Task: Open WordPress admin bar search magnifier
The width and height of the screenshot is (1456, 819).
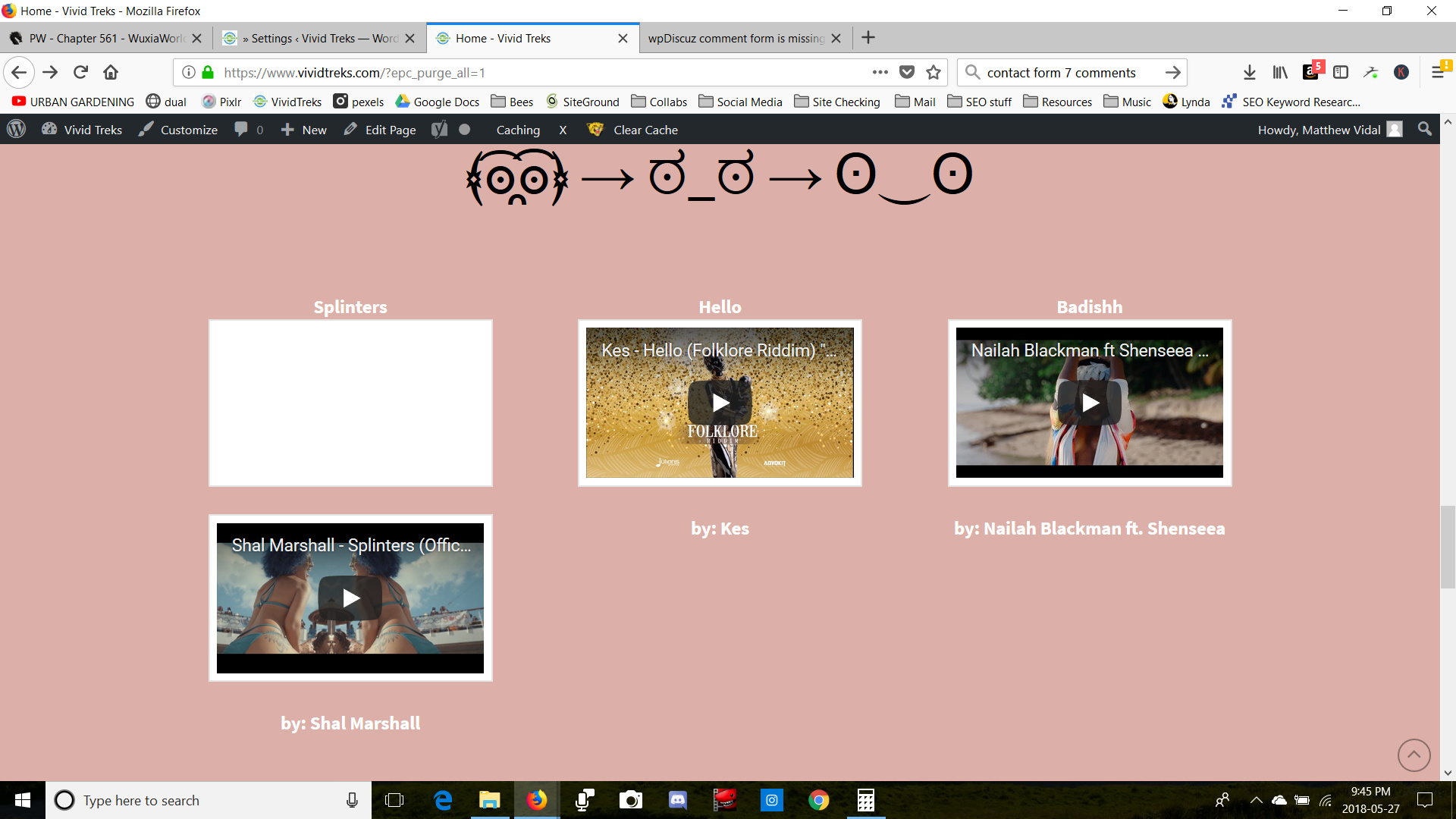Action: coord(1425,130)
